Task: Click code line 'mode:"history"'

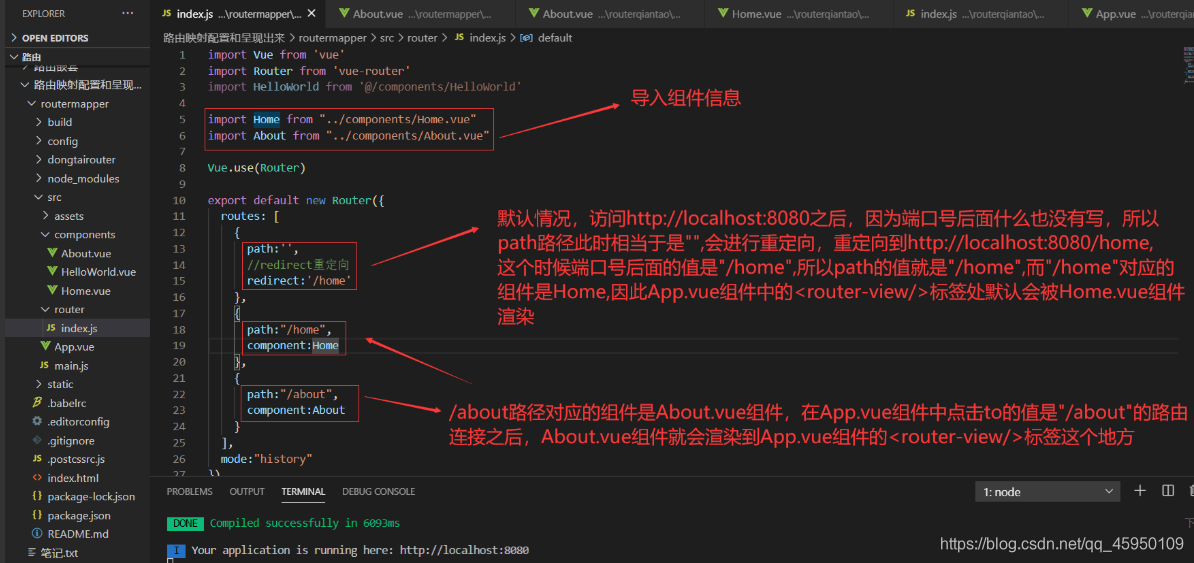Action: 267,459
